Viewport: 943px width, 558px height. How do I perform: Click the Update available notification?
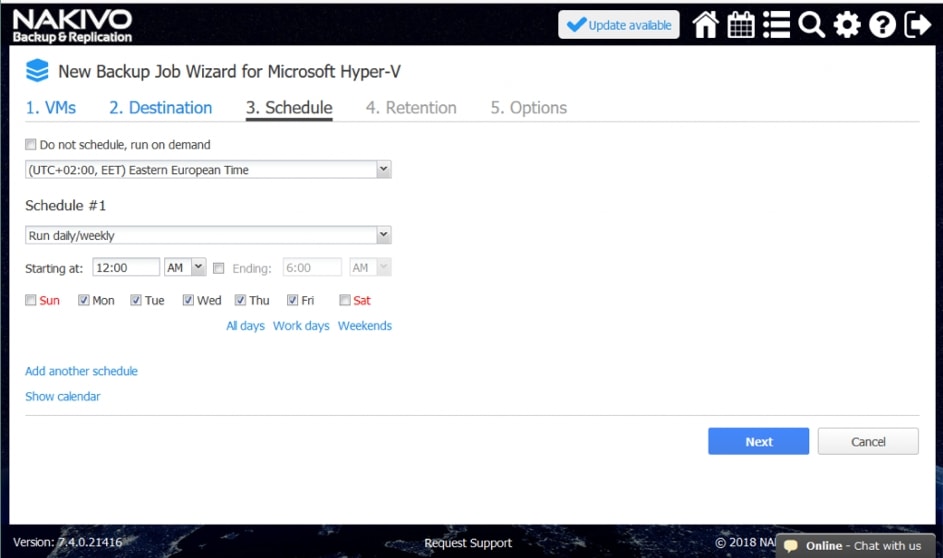[619, 25]
